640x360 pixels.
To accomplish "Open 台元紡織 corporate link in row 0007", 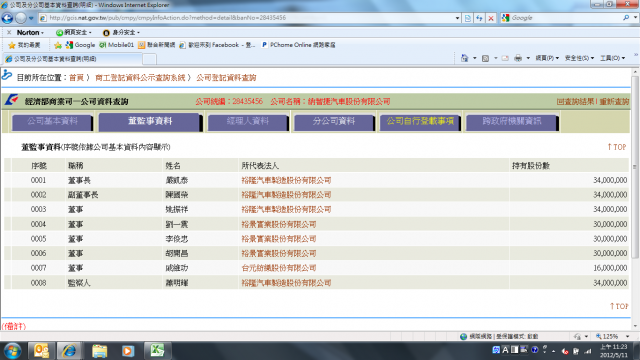I will 279,268.
